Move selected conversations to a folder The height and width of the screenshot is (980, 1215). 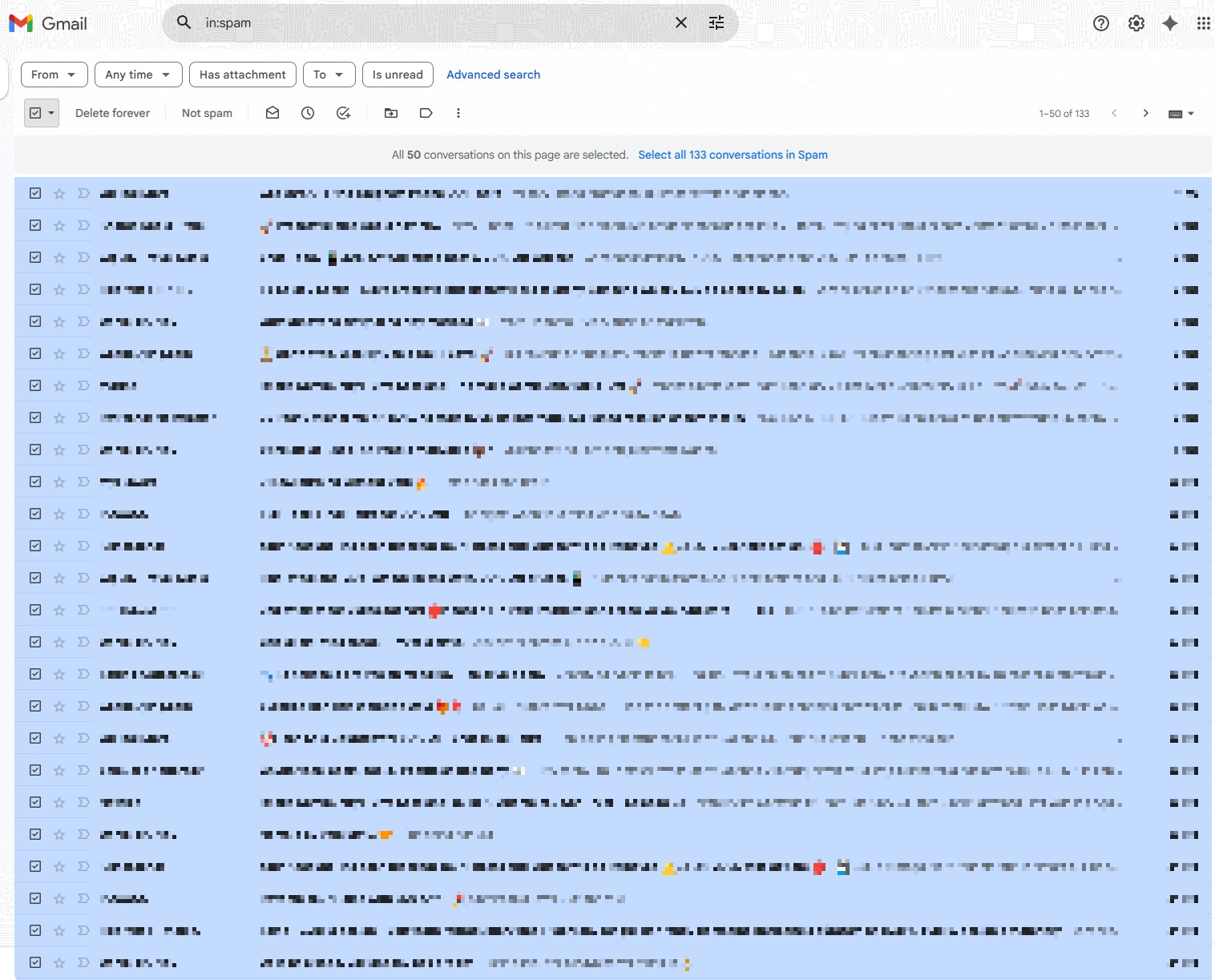point(390,113)
